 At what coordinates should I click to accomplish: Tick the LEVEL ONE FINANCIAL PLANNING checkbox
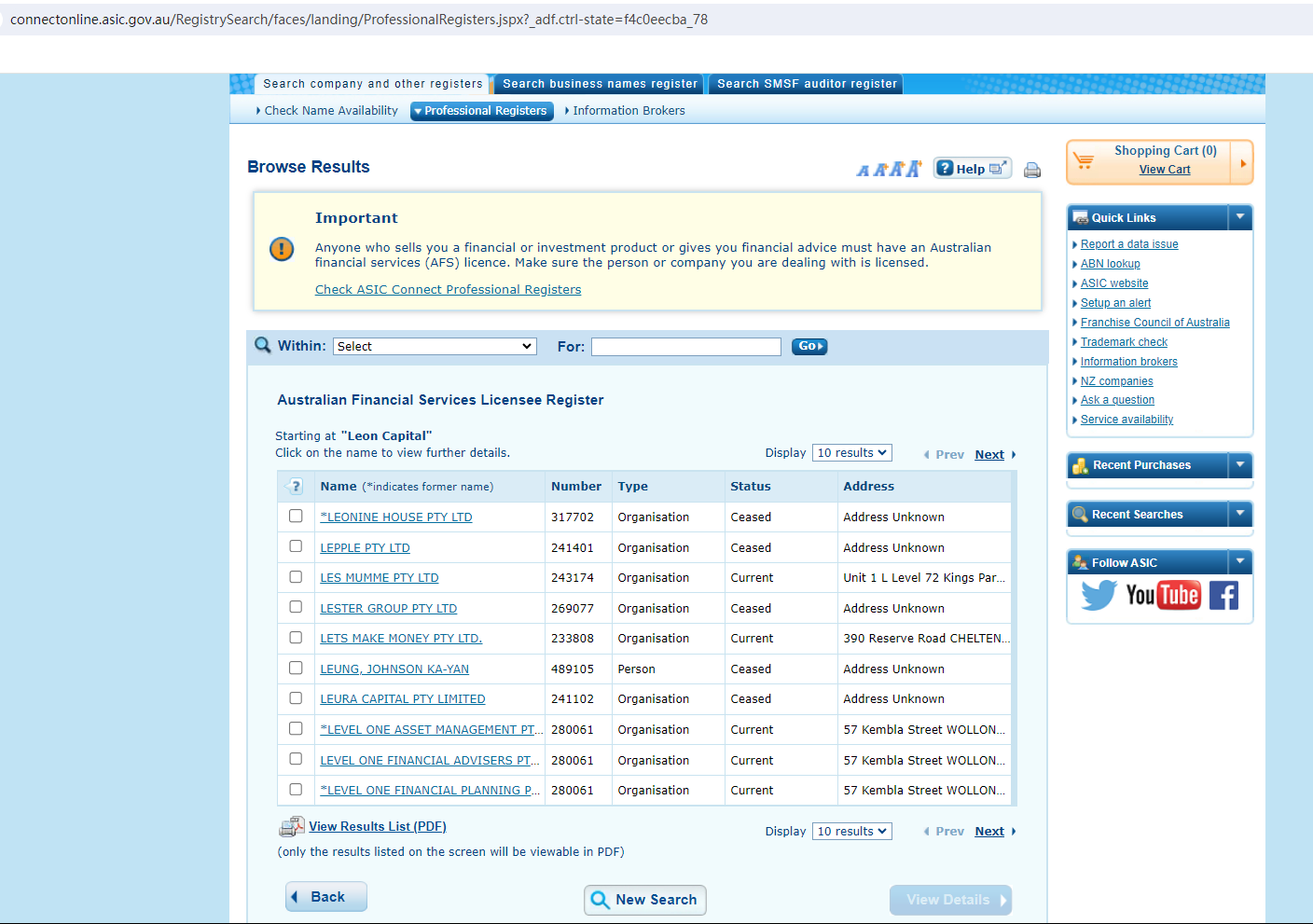[296, 789]
